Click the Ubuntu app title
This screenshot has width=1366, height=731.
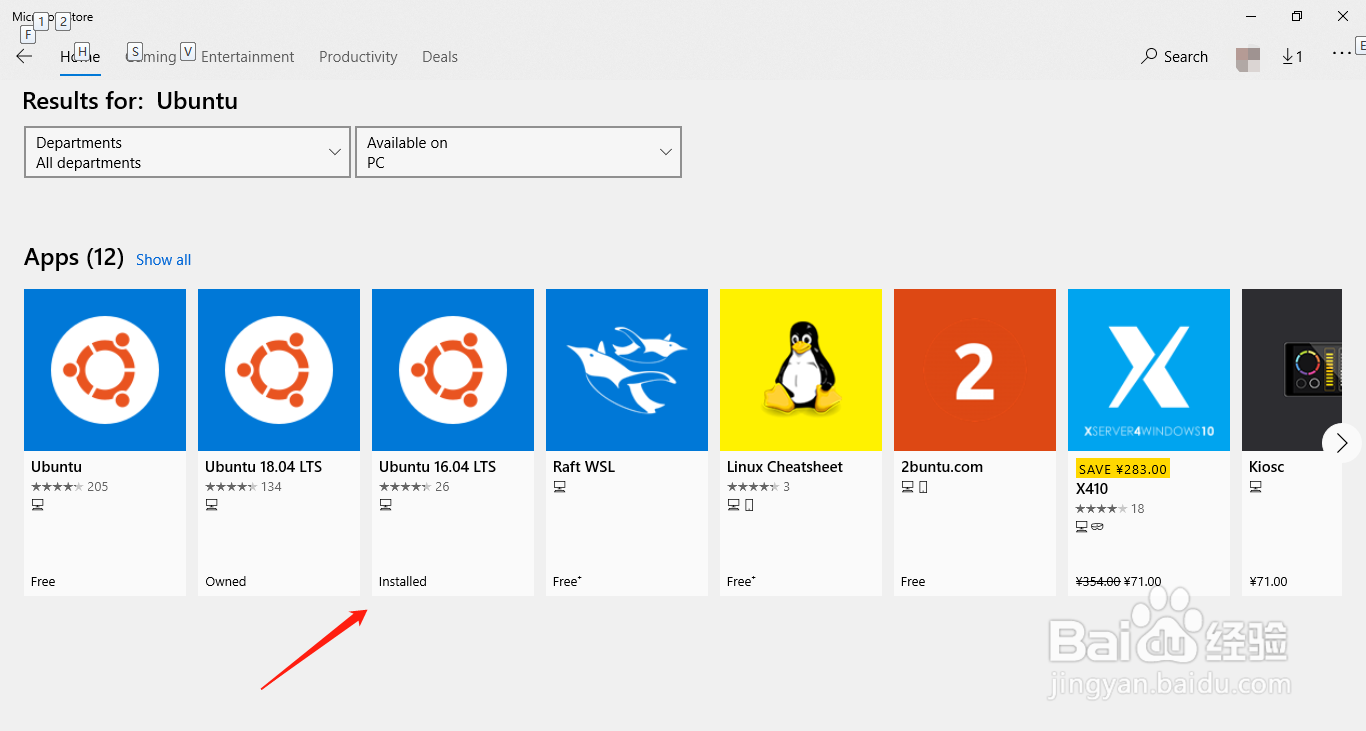click(56, 467)
